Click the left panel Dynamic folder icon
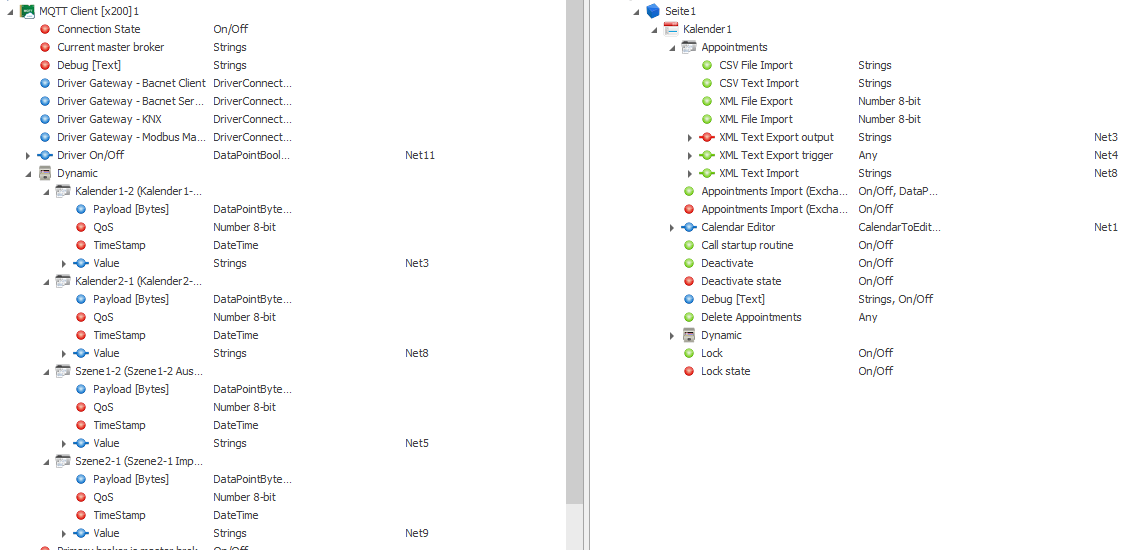Image resolution: width=1132 pixels, height=550 pixels. tap(45, 173)
